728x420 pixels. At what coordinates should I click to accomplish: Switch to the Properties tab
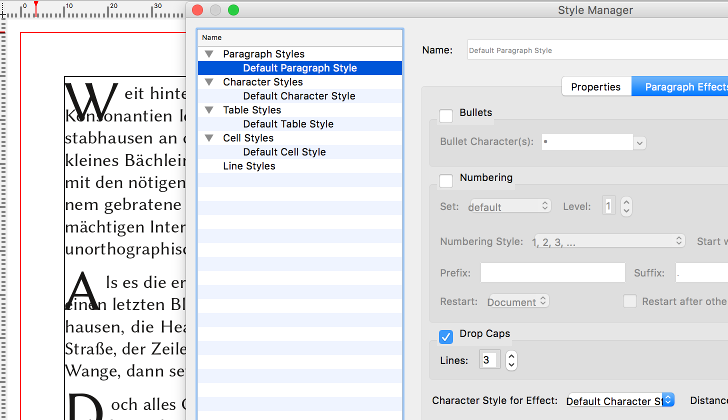coord(596,87)
